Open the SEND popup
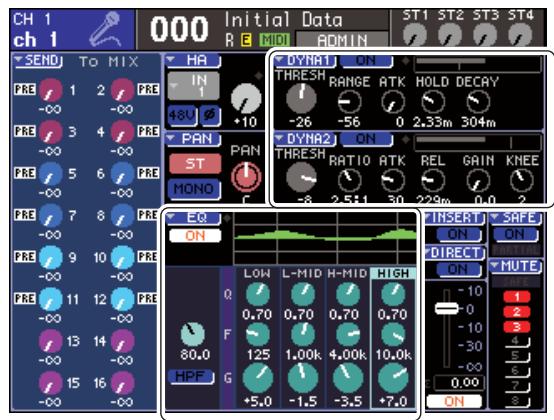Screen dimensions: 554x420 click(38, 61)
